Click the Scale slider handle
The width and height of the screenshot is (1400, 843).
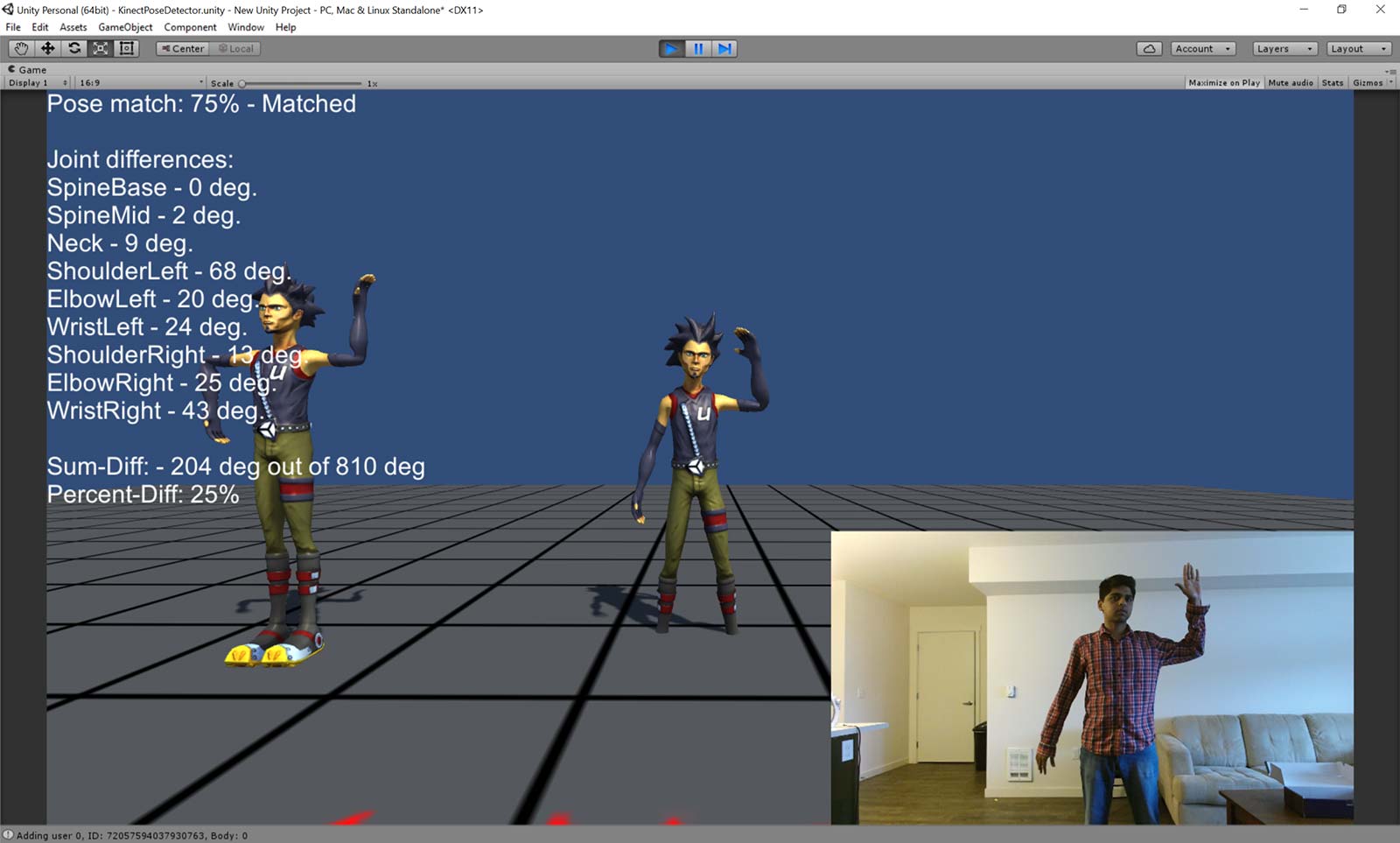pos(242,83)
